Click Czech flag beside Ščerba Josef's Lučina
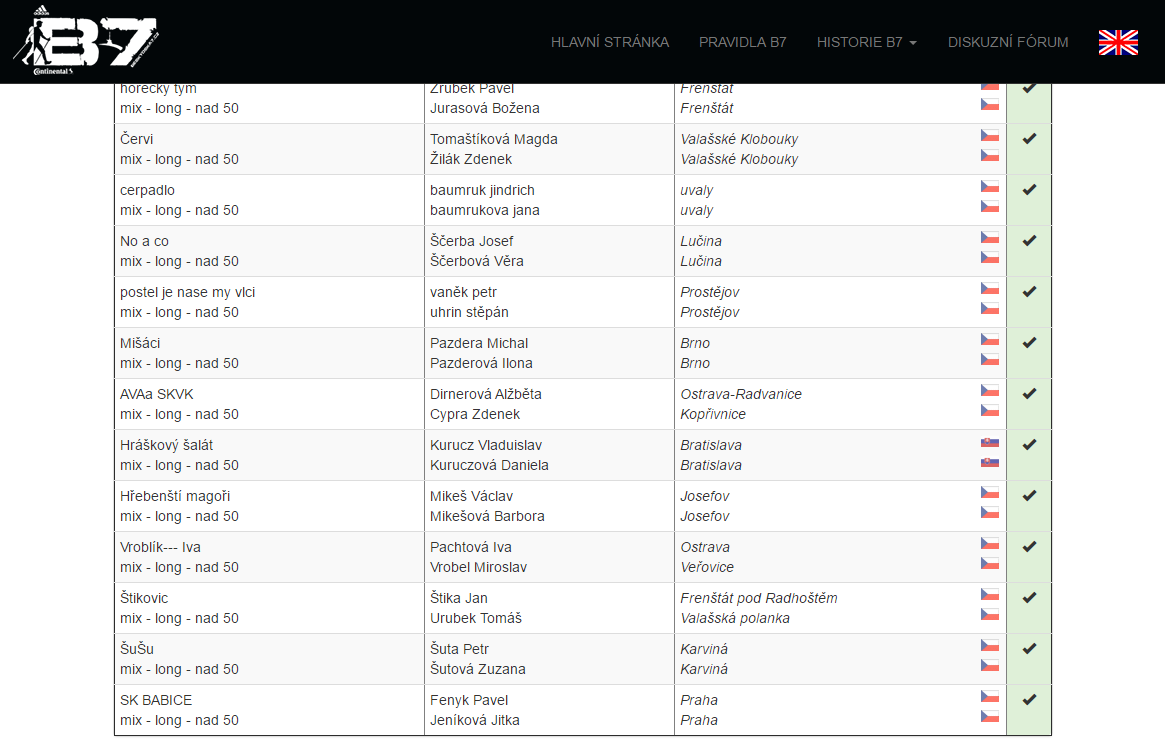The image size is (1165, 743). tap(990, 238)
